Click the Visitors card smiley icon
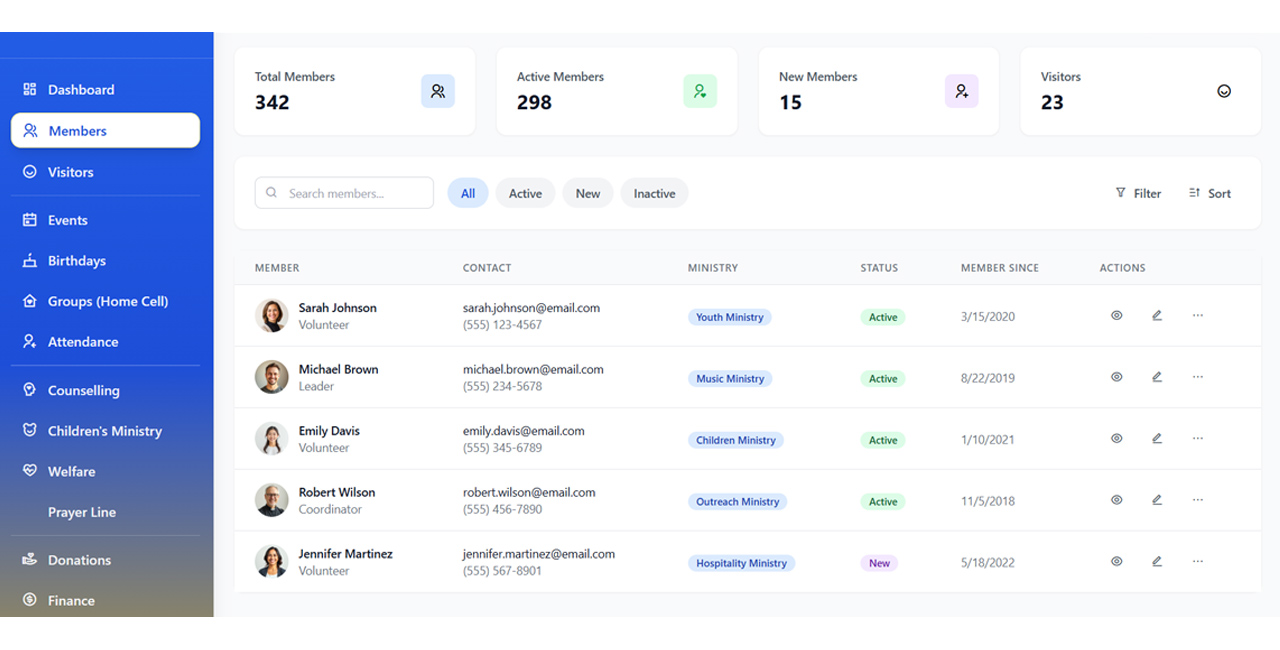Viewport: 1280px width, 650px height. click(x=1224, y=91)
